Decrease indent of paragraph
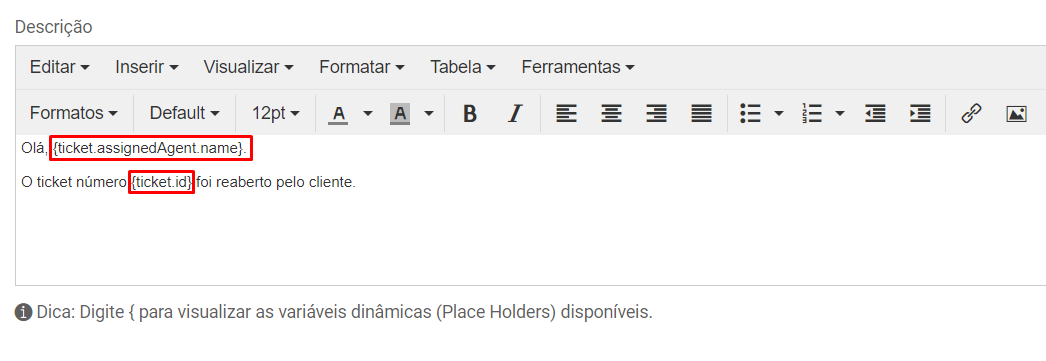 (x=875, y=113)
